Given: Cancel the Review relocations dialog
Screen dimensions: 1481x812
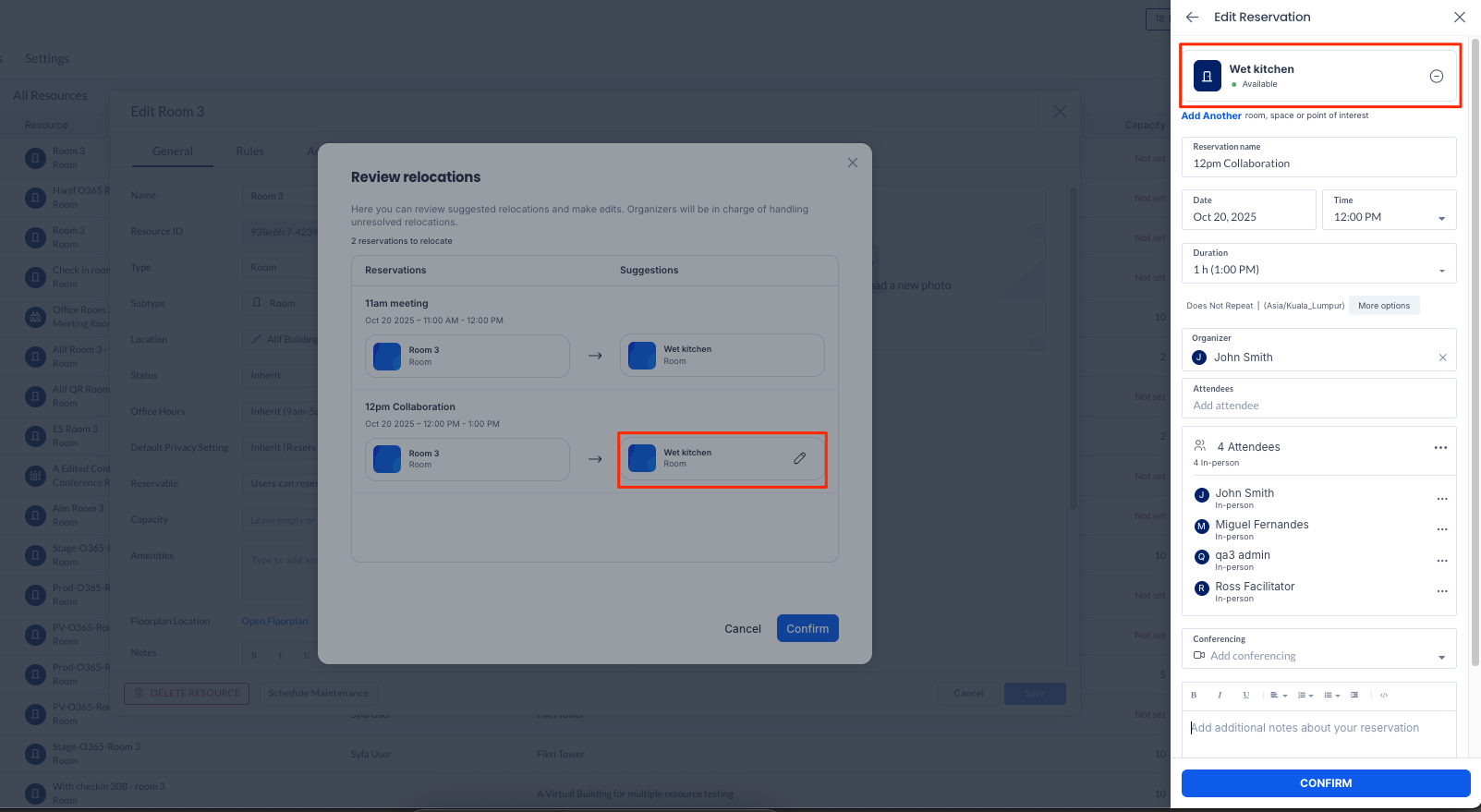Looking at the screenshot, I should pyautogui.click(x=743, y=628).
